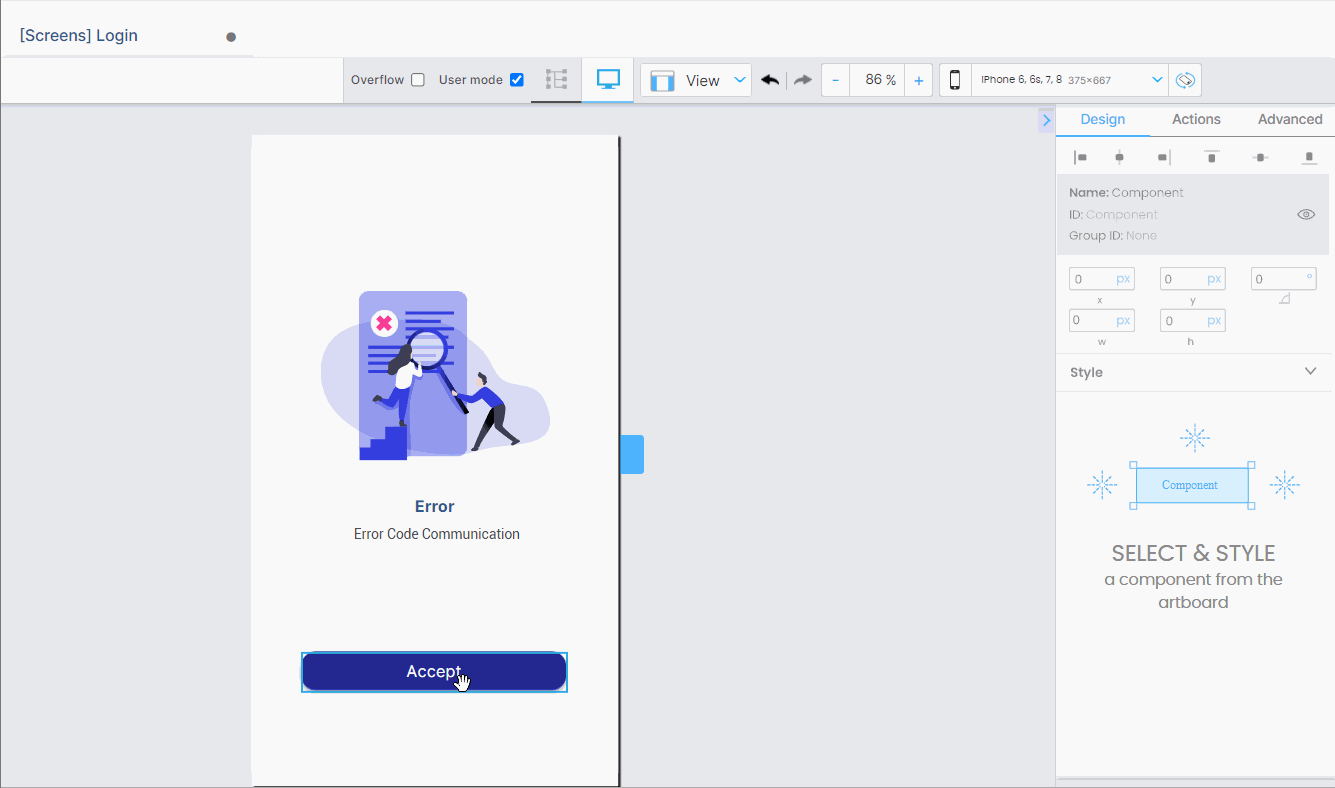
Task: Click the blue artboard resize handle
Action: 632,454
